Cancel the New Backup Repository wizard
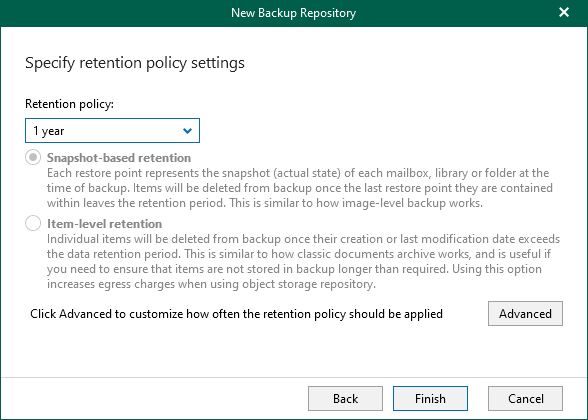Viewport: 588px width, 420px height. coord(525,398)
